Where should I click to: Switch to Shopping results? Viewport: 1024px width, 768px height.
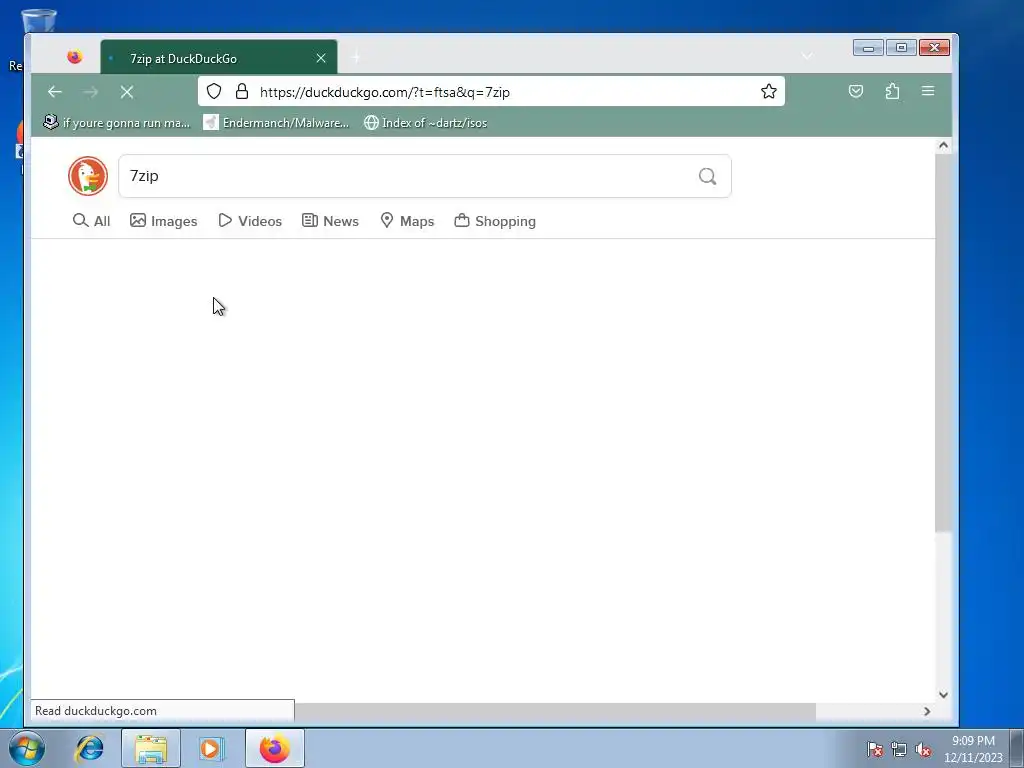point(495,221)
